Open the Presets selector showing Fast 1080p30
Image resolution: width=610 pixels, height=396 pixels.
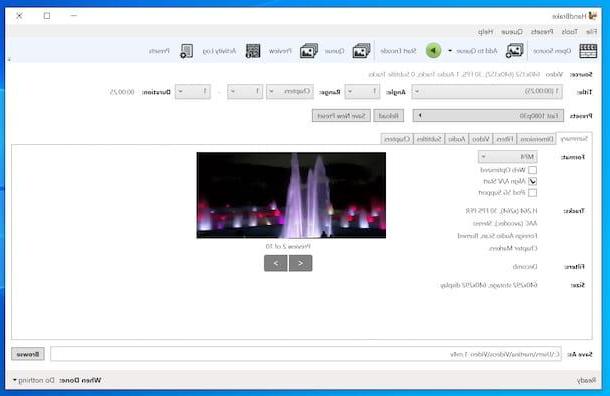pos(488,116)
